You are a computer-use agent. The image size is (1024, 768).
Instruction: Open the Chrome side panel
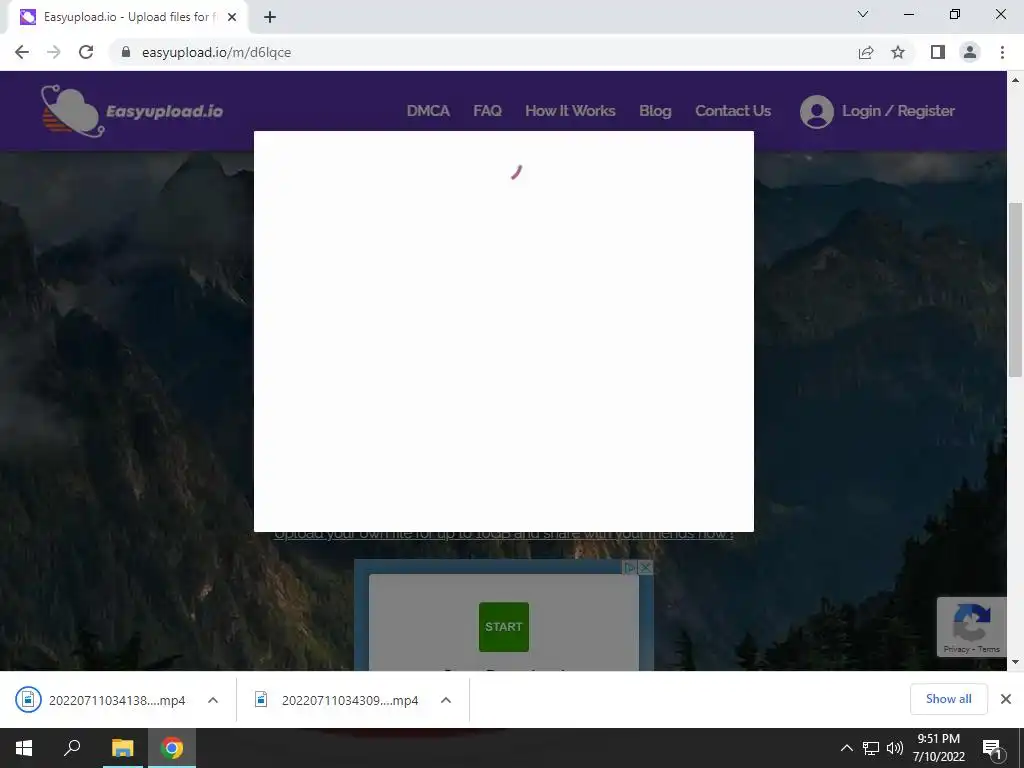938,52
